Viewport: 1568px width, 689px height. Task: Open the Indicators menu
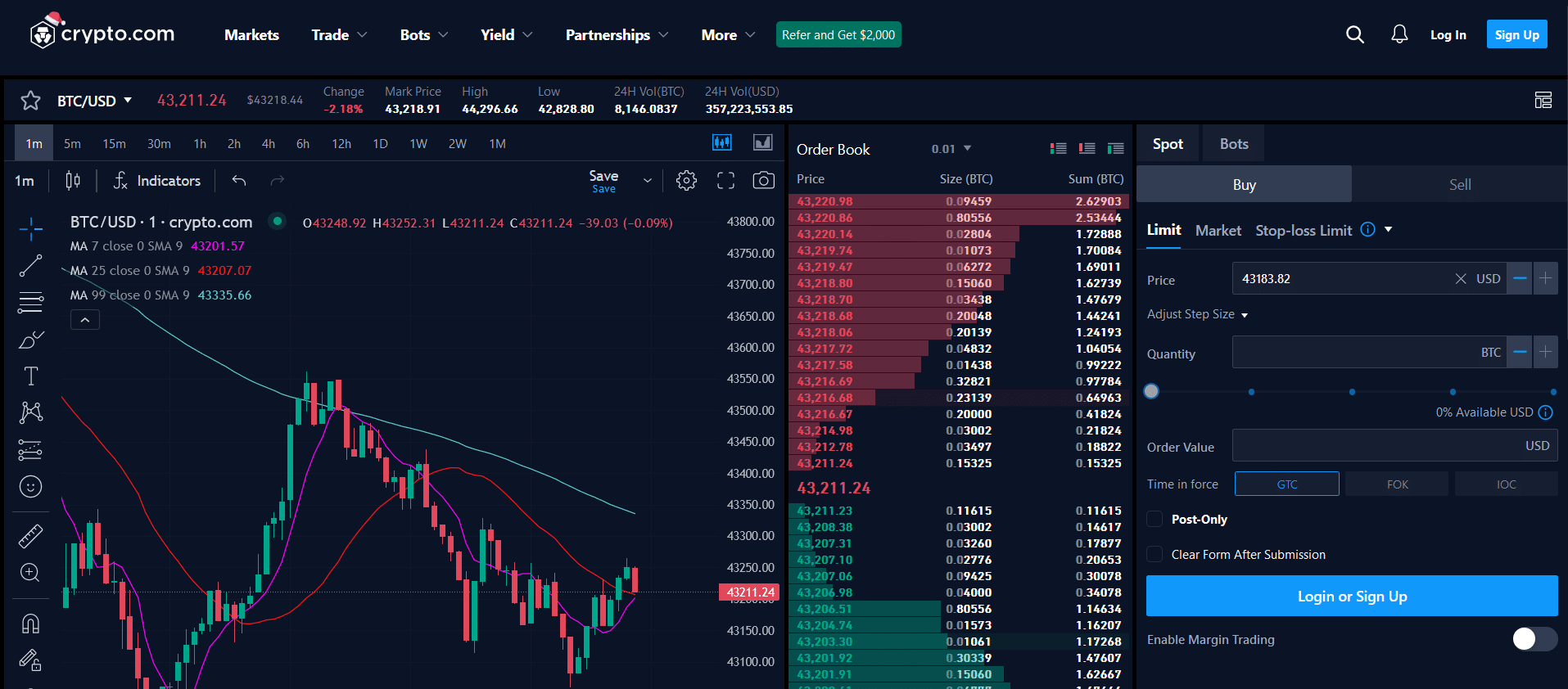click(156, 180)
